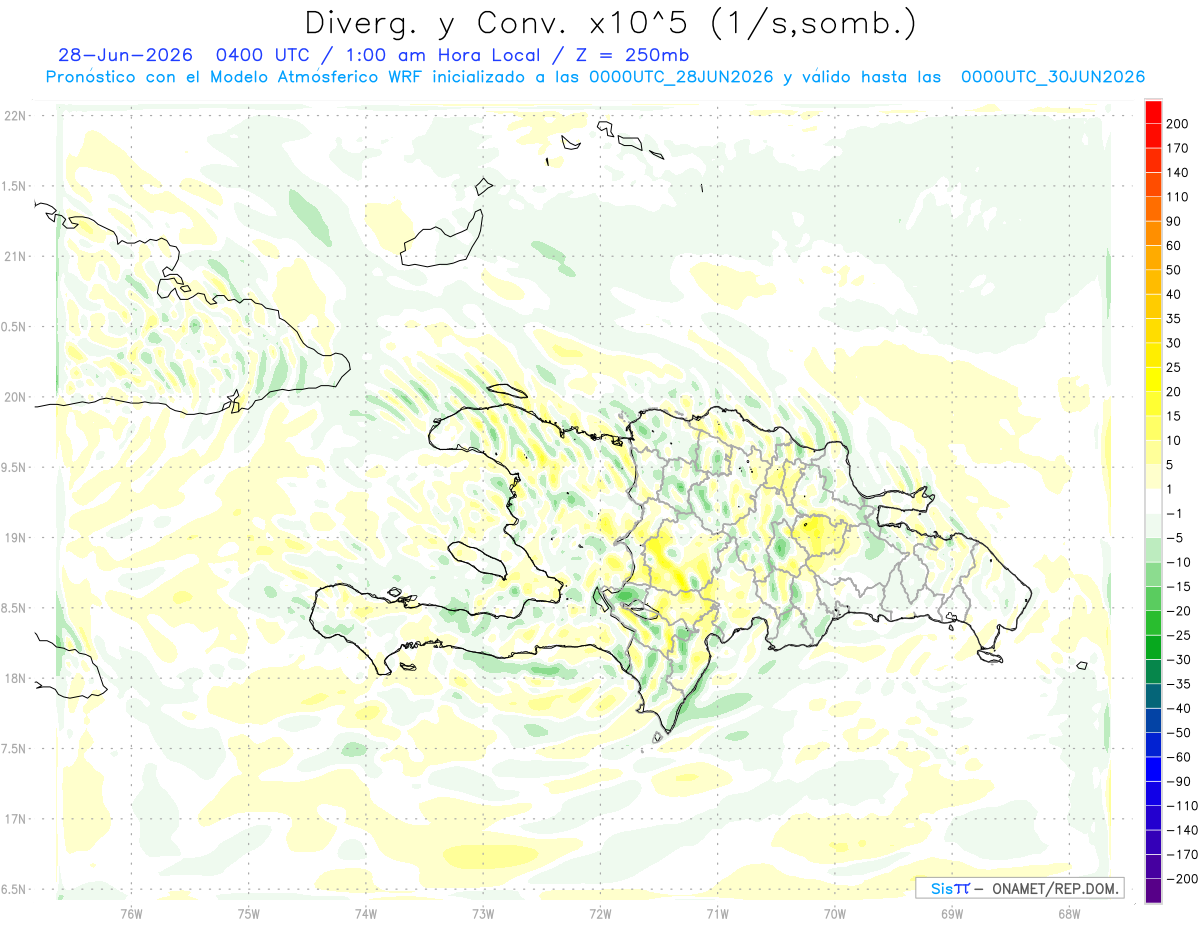Click the '-90' value on the color legend

pyautogui.click(x=1178, y=782)
